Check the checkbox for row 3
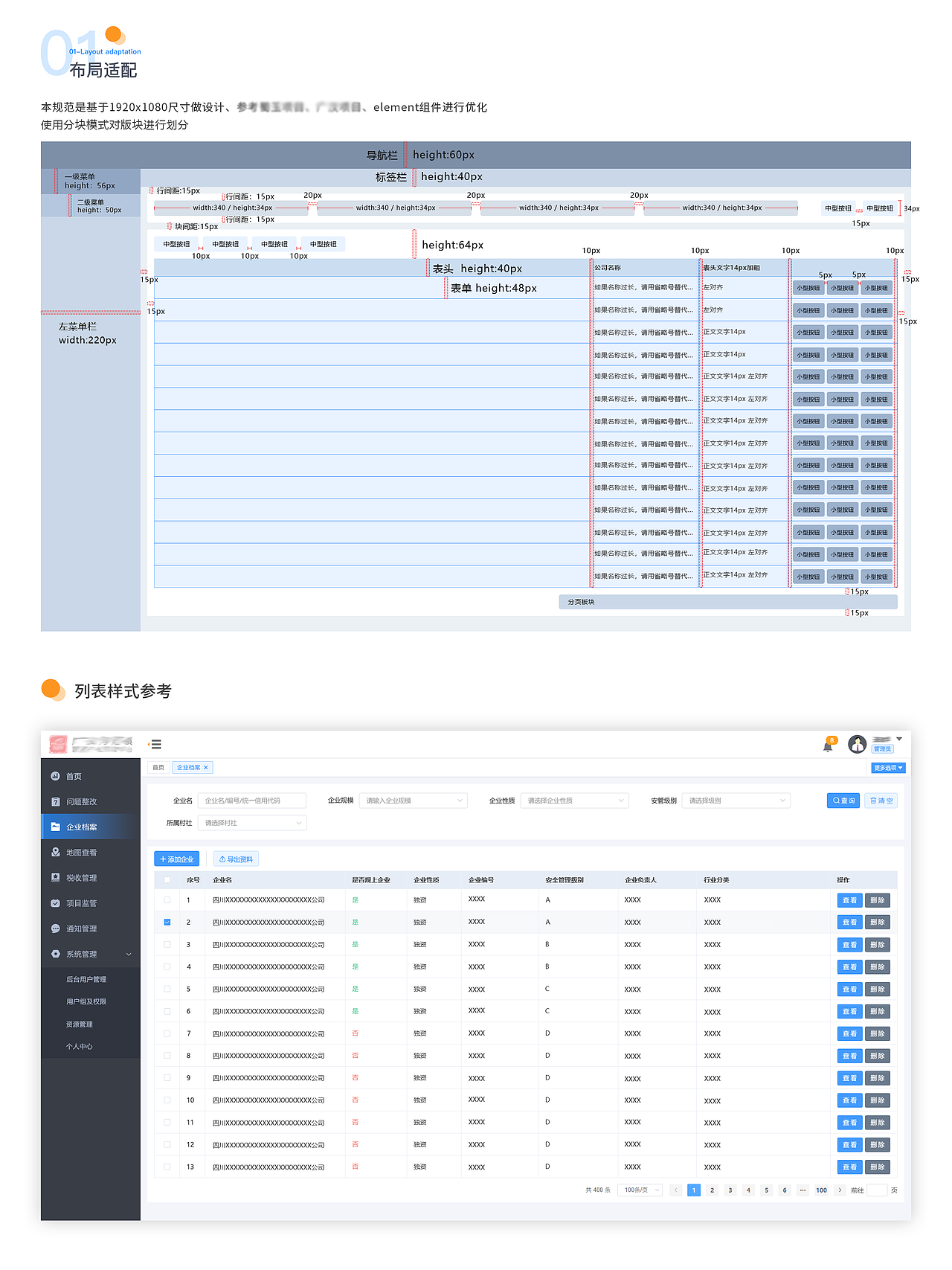952x1270 pixels. [167, 945]
